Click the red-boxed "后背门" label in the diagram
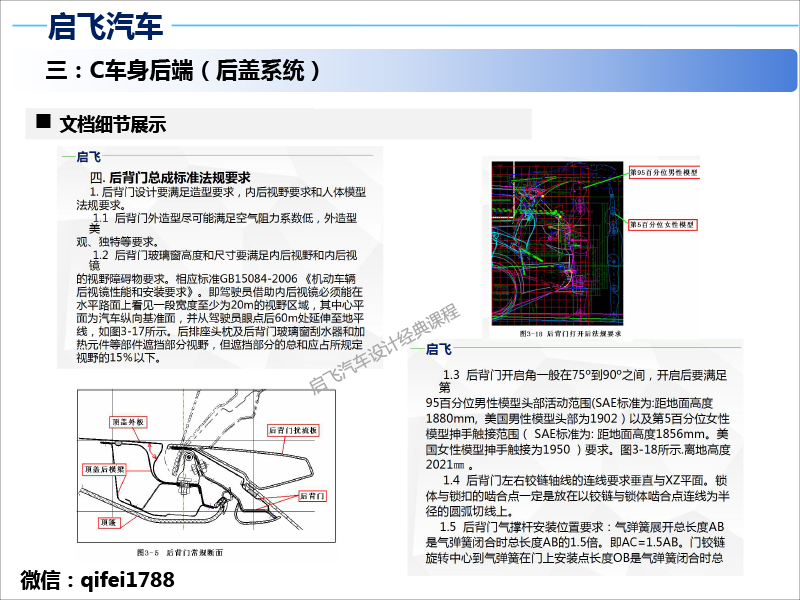Image resolution: width=800 pixels, height=600 pixels. pyautogui.click(x=312, y=496)
